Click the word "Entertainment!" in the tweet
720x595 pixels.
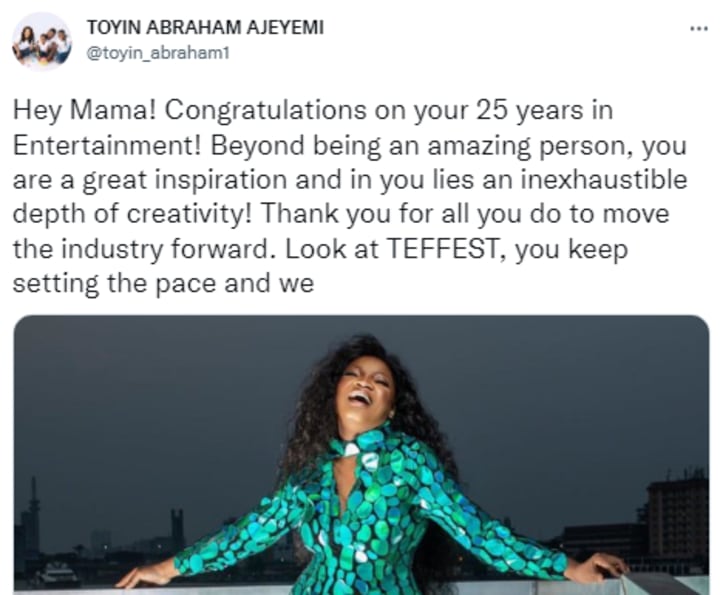[x=107, y=146]
